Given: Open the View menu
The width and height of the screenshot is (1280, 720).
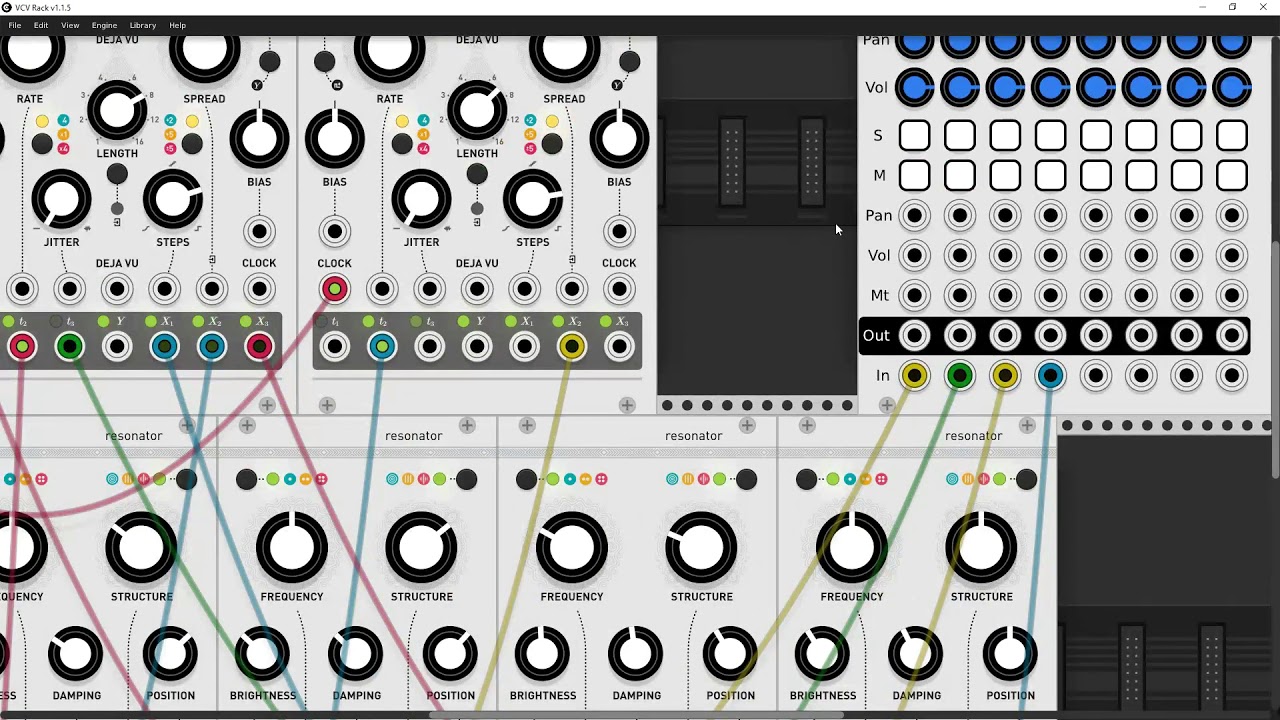Looking at the screenshot, I should [70, 25].
